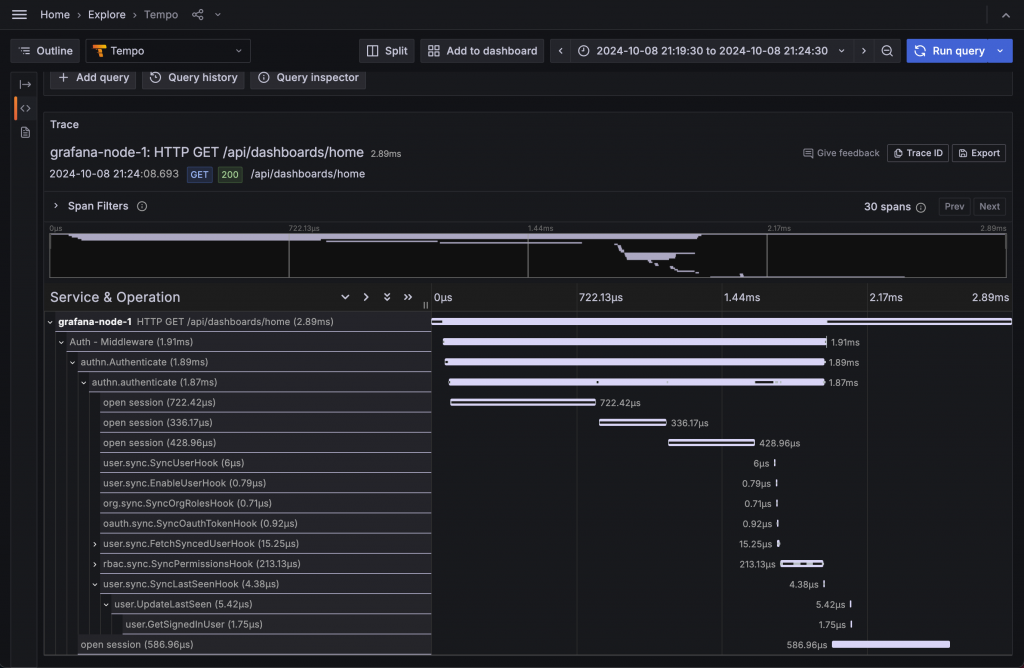Select the document sidebar icon
This screenshot has height=668, width=1024.
[x=25, y=133]
